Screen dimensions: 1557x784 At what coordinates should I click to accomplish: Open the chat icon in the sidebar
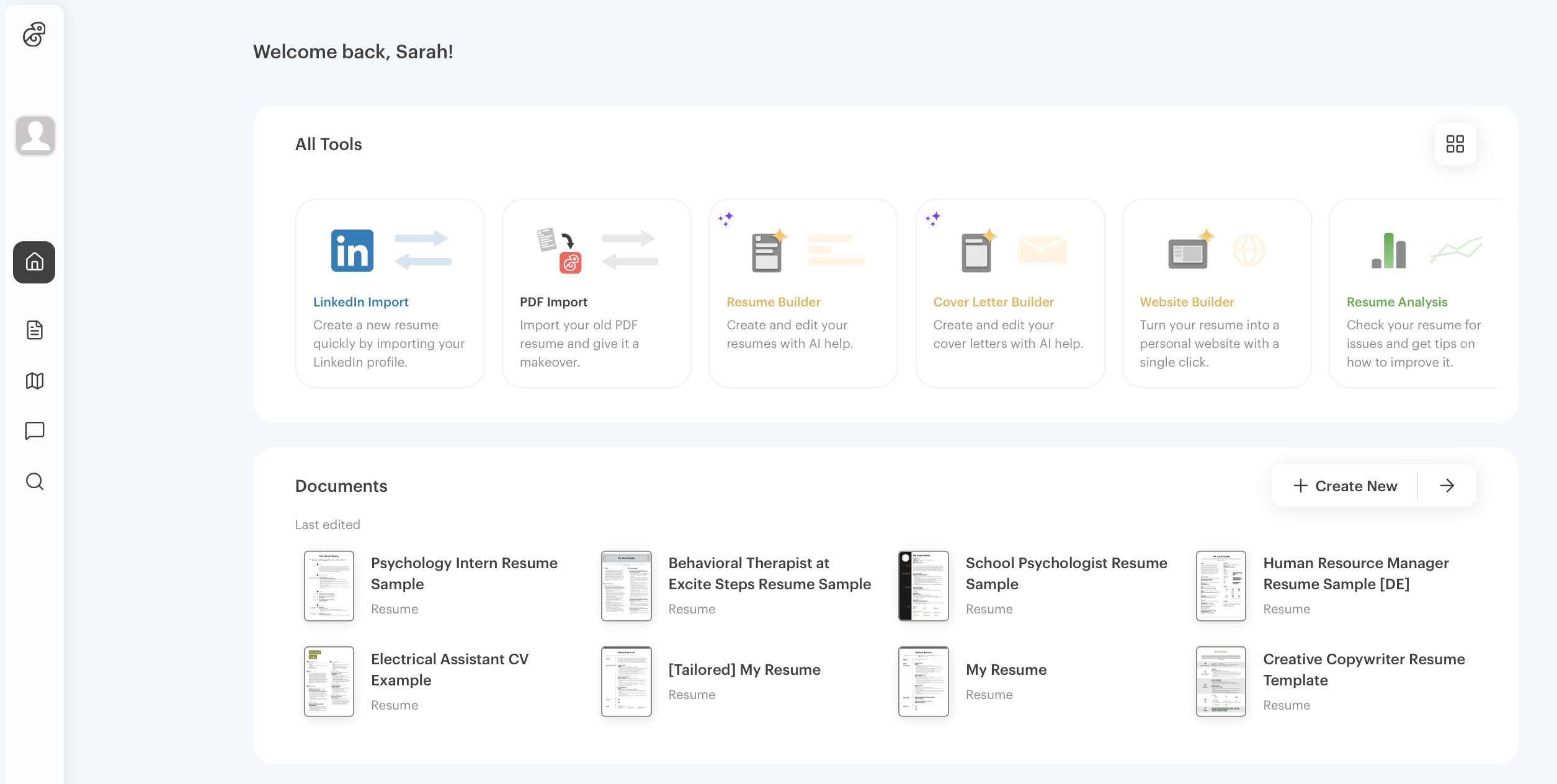pyautogui.click(x=34, y=430)
